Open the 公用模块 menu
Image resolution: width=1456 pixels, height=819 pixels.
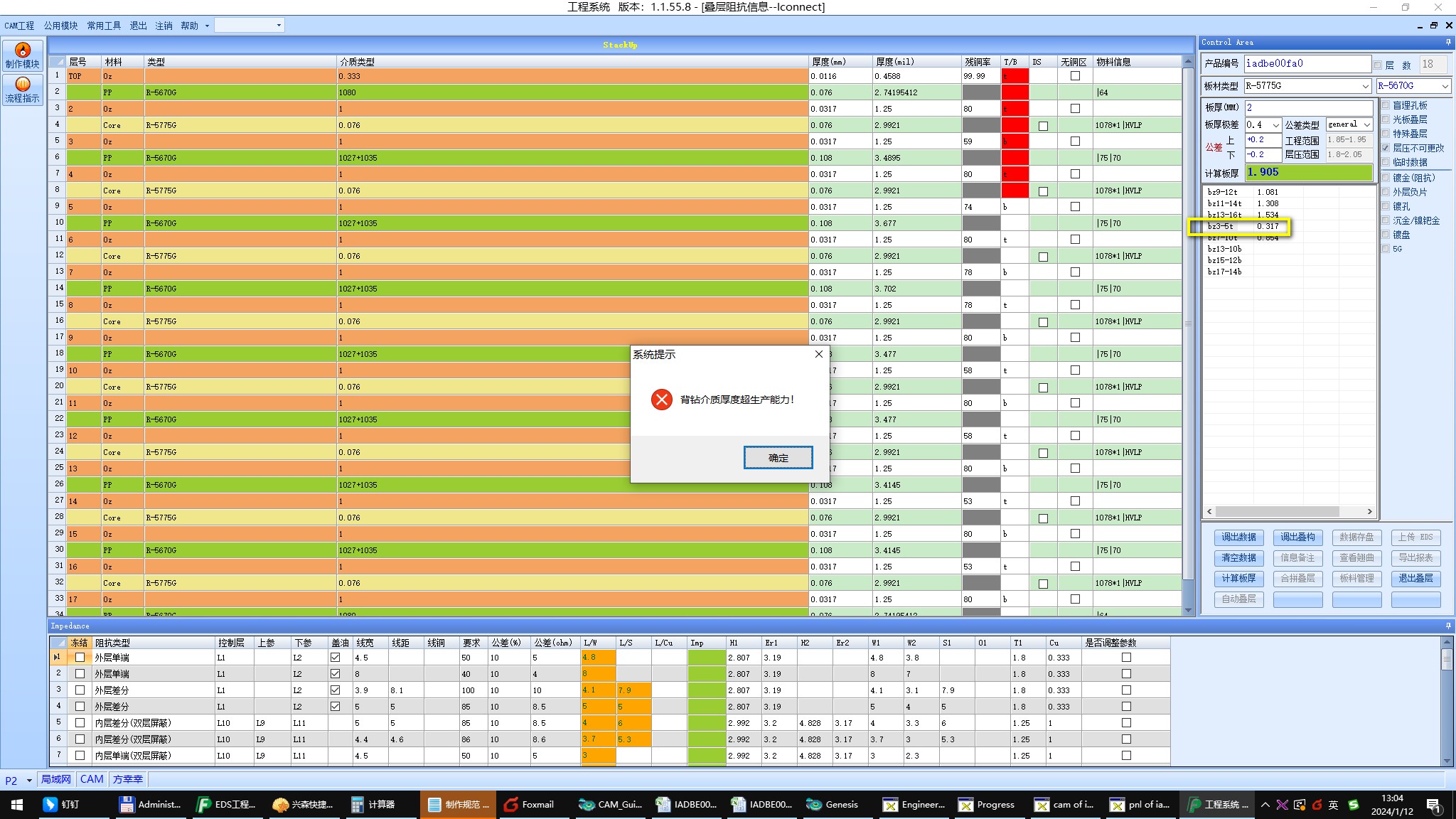coord(60,26)
